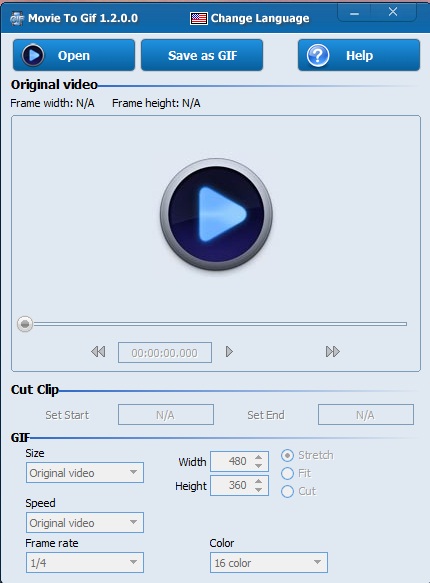Open the Help button
This screenshot has height=583, width=430.
359,55
